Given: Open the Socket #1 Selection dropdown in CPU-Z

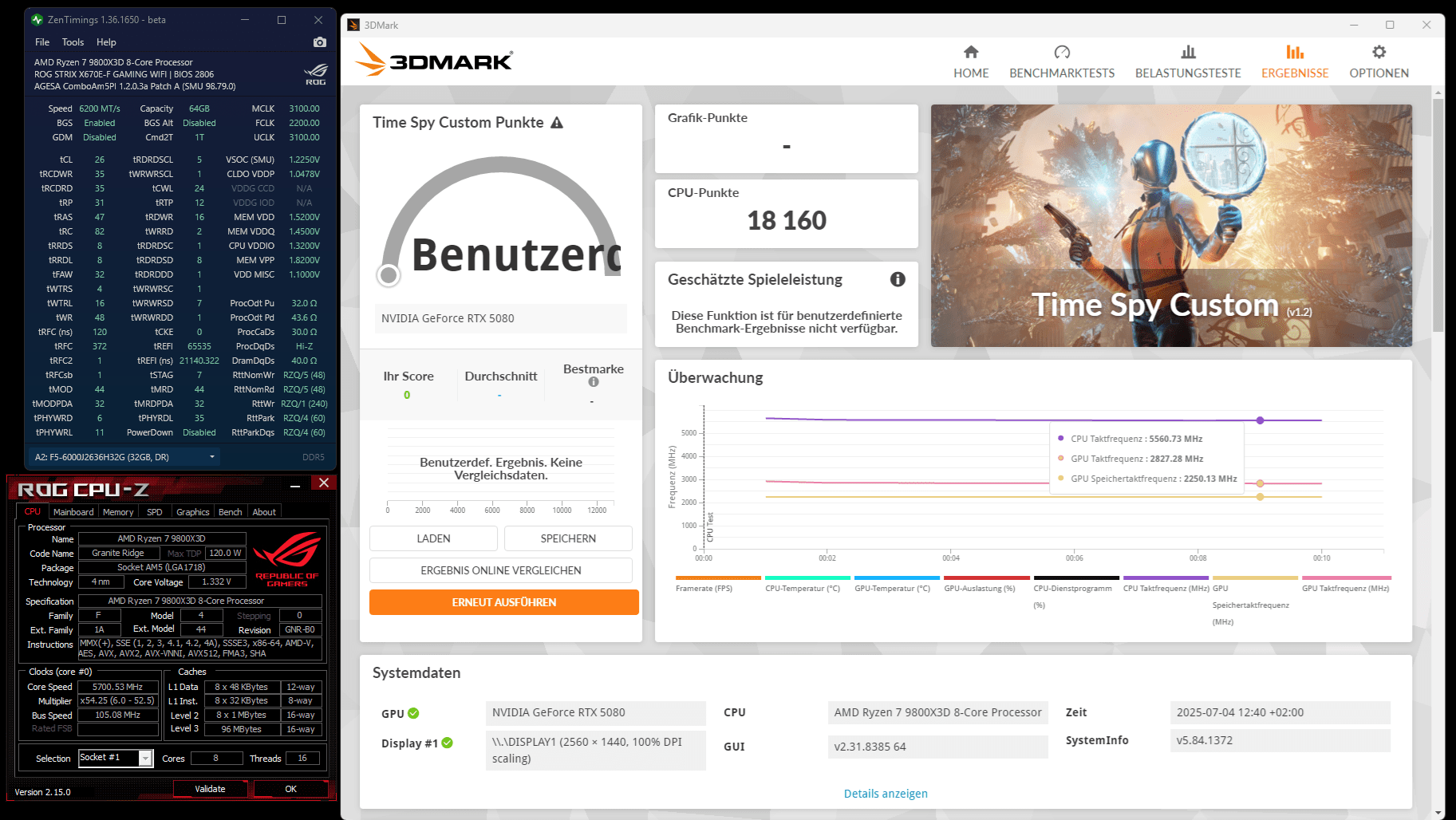Looking at the screenshot, I should pyautogui.click(x=115, y=758).
